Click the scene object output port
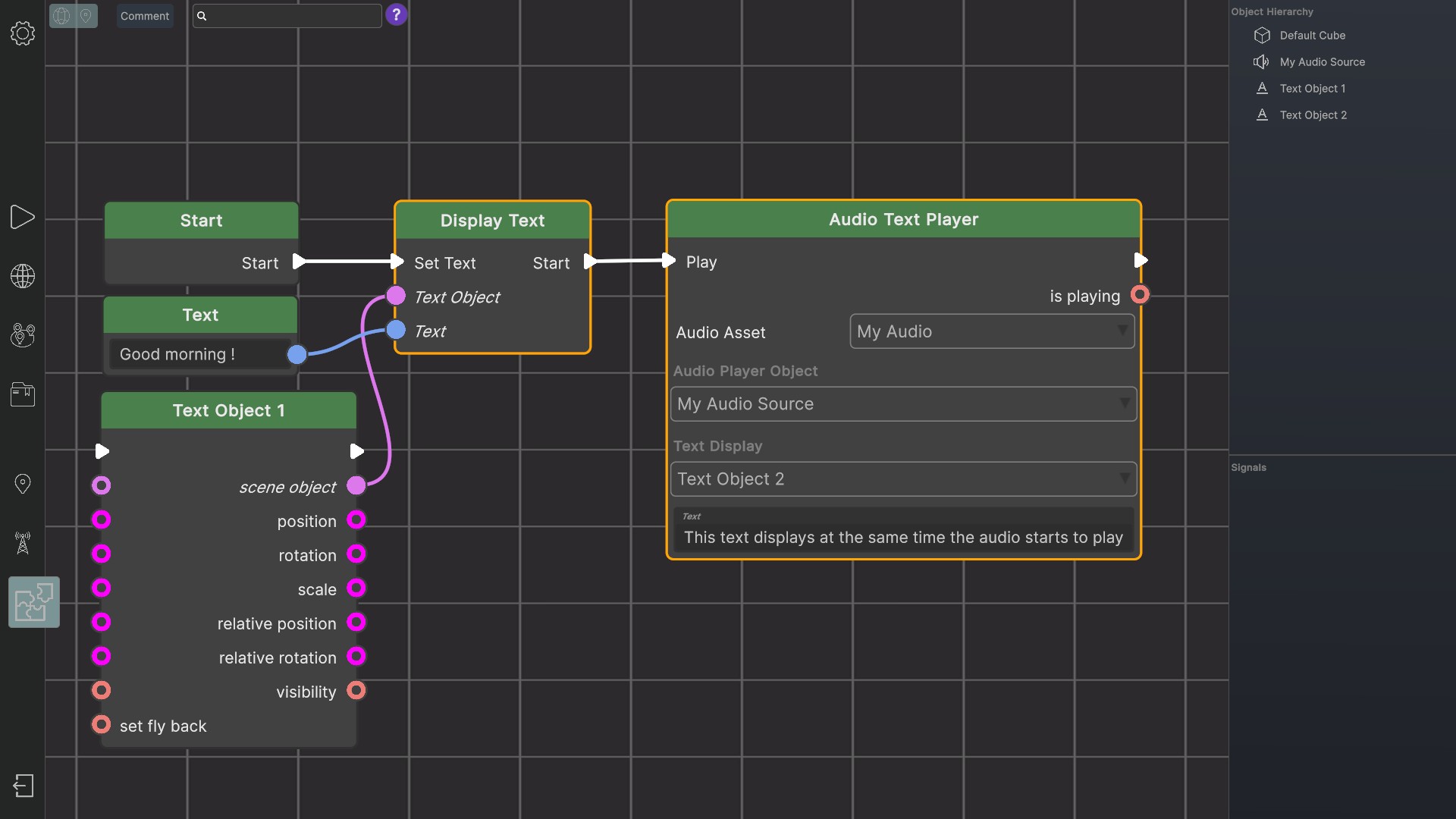Screen dimensions: 1456x819 356,485
